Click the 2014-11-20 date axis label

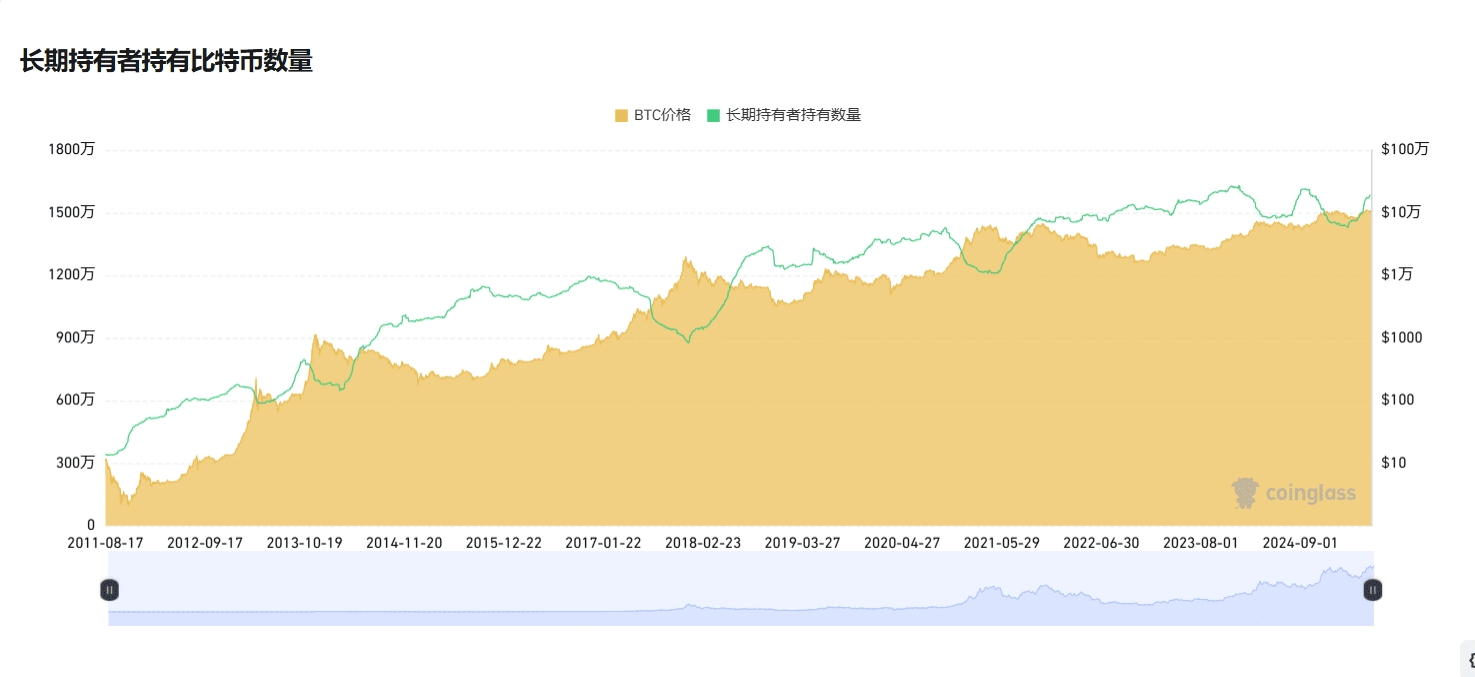click(x=405, y=543)
